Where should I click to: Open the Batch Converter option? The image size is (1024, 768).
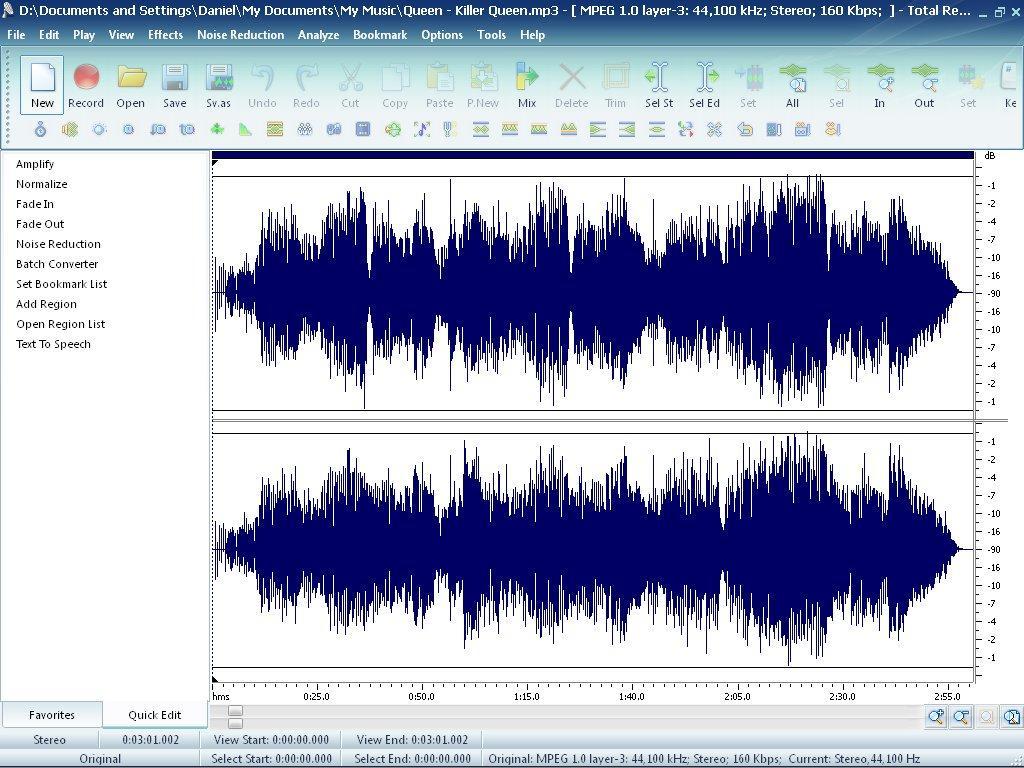pyautogui.click(x=58, y=263)
